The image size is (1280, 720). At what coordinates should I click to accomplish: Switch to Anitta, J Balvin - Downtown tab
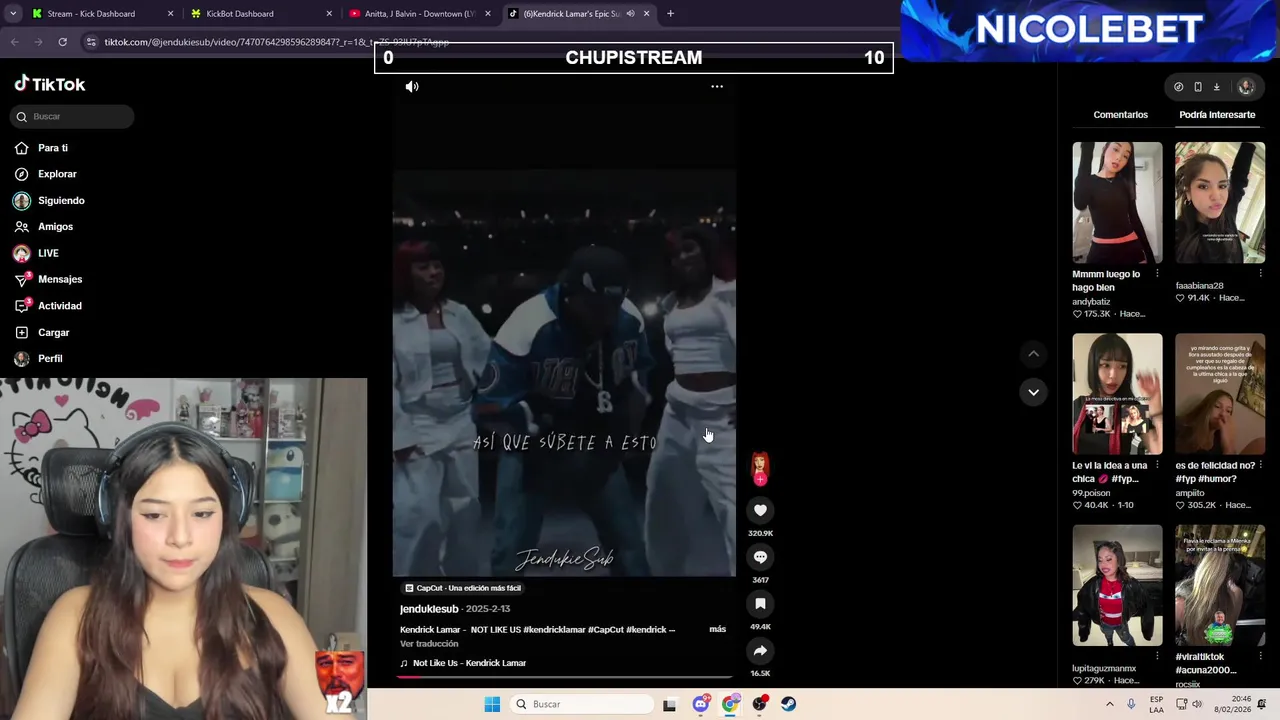(418, 14)
